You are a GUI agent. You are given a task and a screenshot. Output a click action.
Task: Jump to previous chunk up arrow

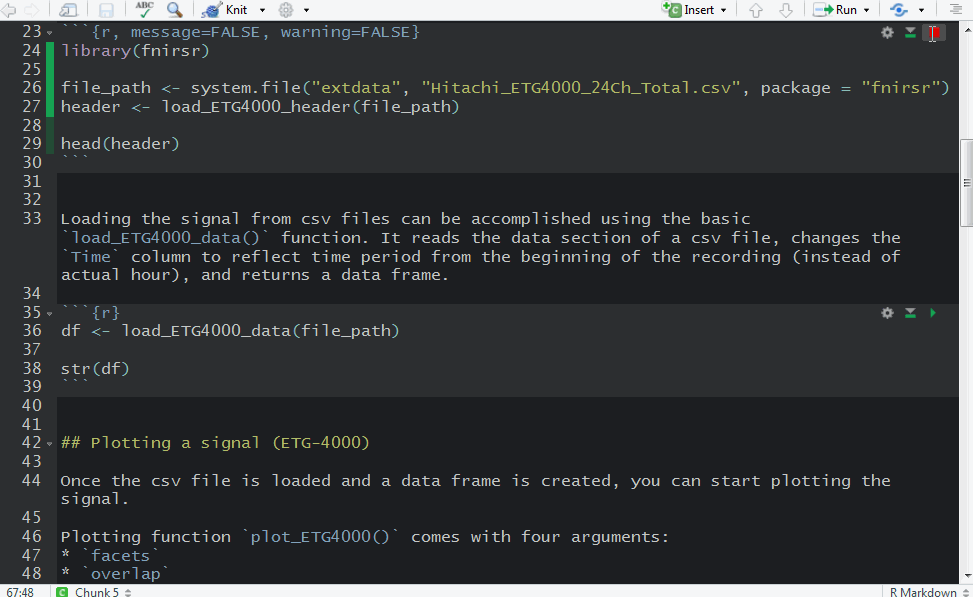pyautogui.click(x=755, y=10)
